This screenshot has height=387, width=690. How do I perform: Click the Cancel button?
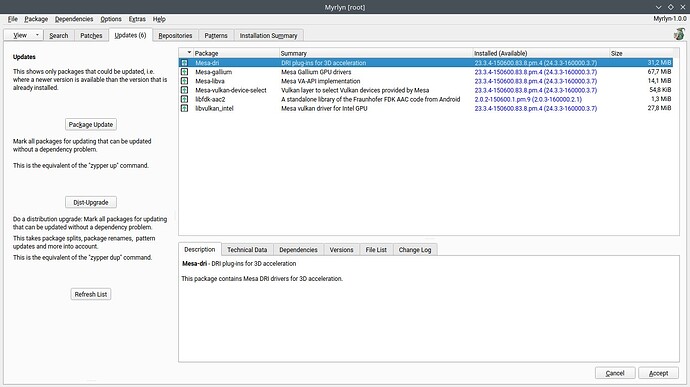(615, 373)
